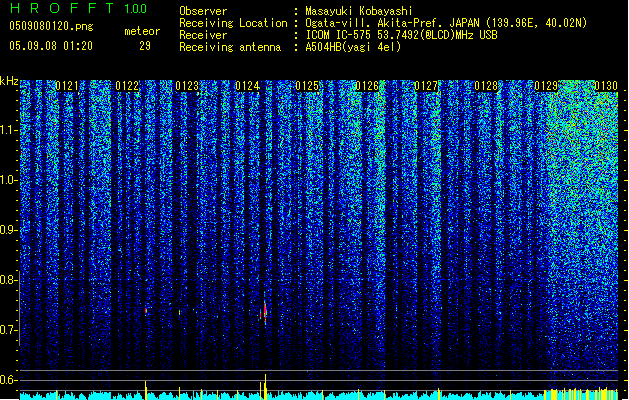Click the 0122 time marker
Image resolution: width=629 pixels, height=400 pixels.
click(127, 86)
